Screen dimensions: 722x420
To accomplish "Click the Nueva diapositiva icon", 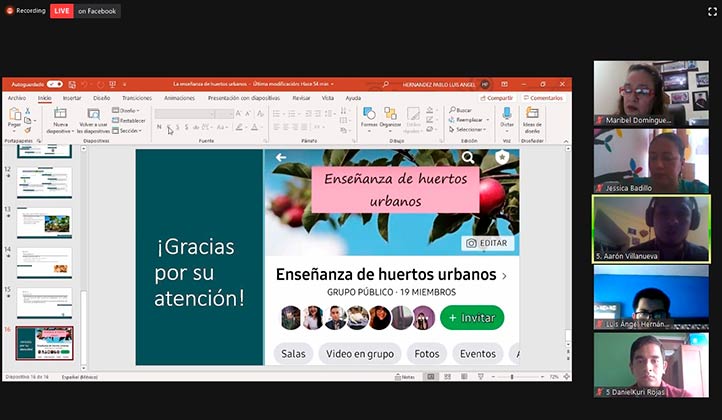I will [61, 117].
